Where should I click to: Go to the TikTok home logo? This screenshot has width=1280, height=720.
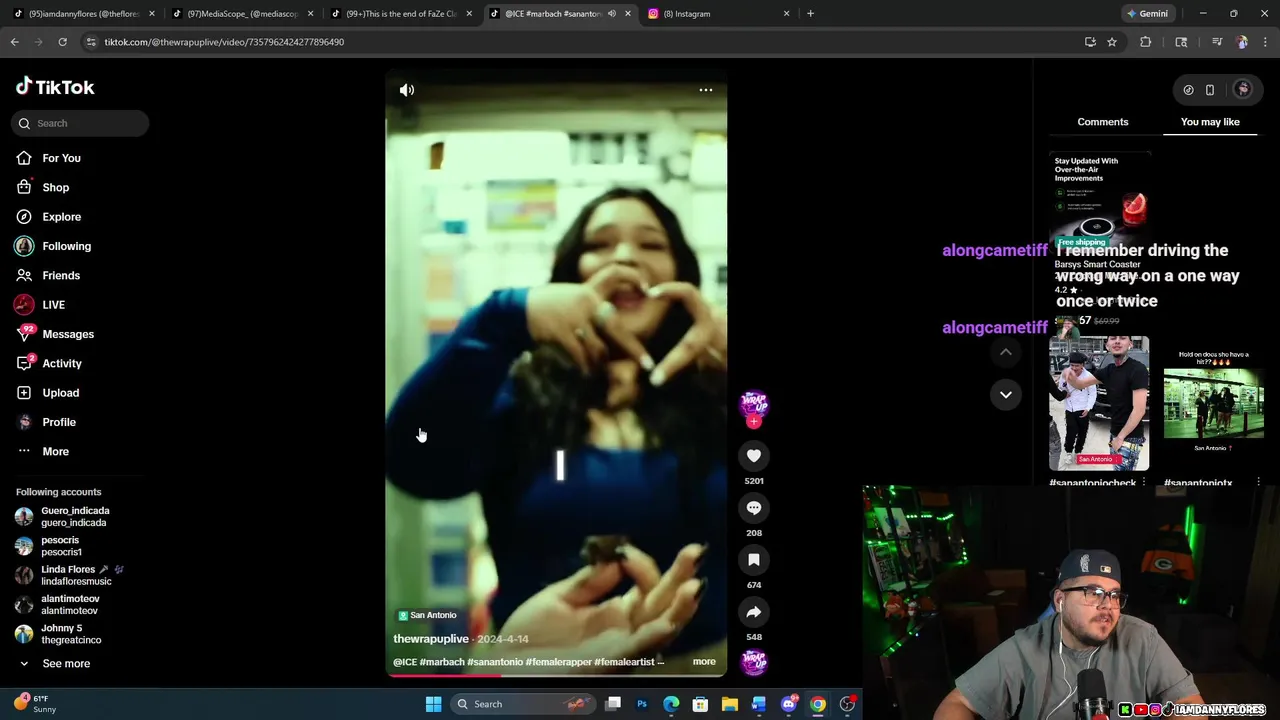(55, 87)
